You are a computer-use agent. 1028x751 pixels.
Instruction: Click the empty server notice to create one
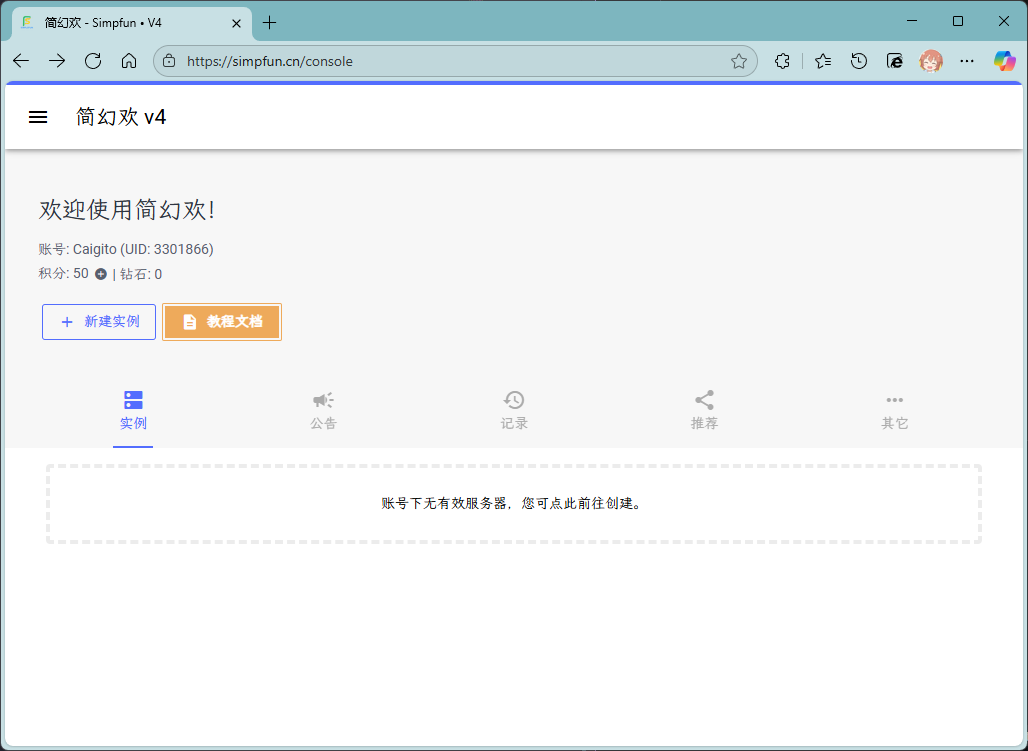513,504
